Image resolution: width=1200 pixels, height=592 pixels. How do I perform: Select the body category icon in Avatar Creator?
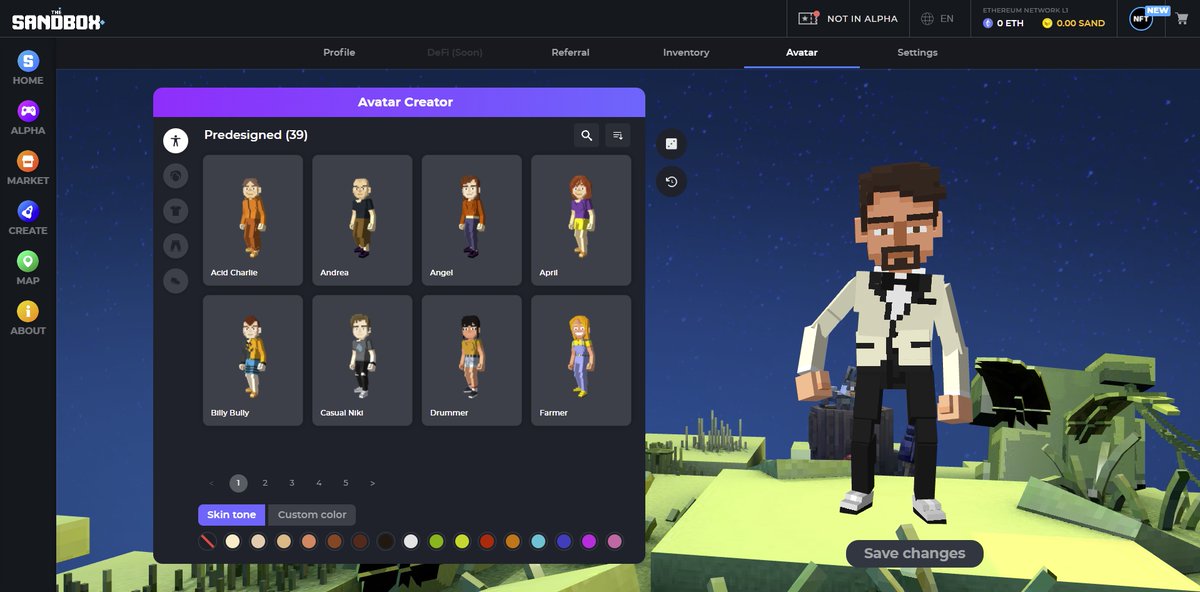click(x=176, y=141)
